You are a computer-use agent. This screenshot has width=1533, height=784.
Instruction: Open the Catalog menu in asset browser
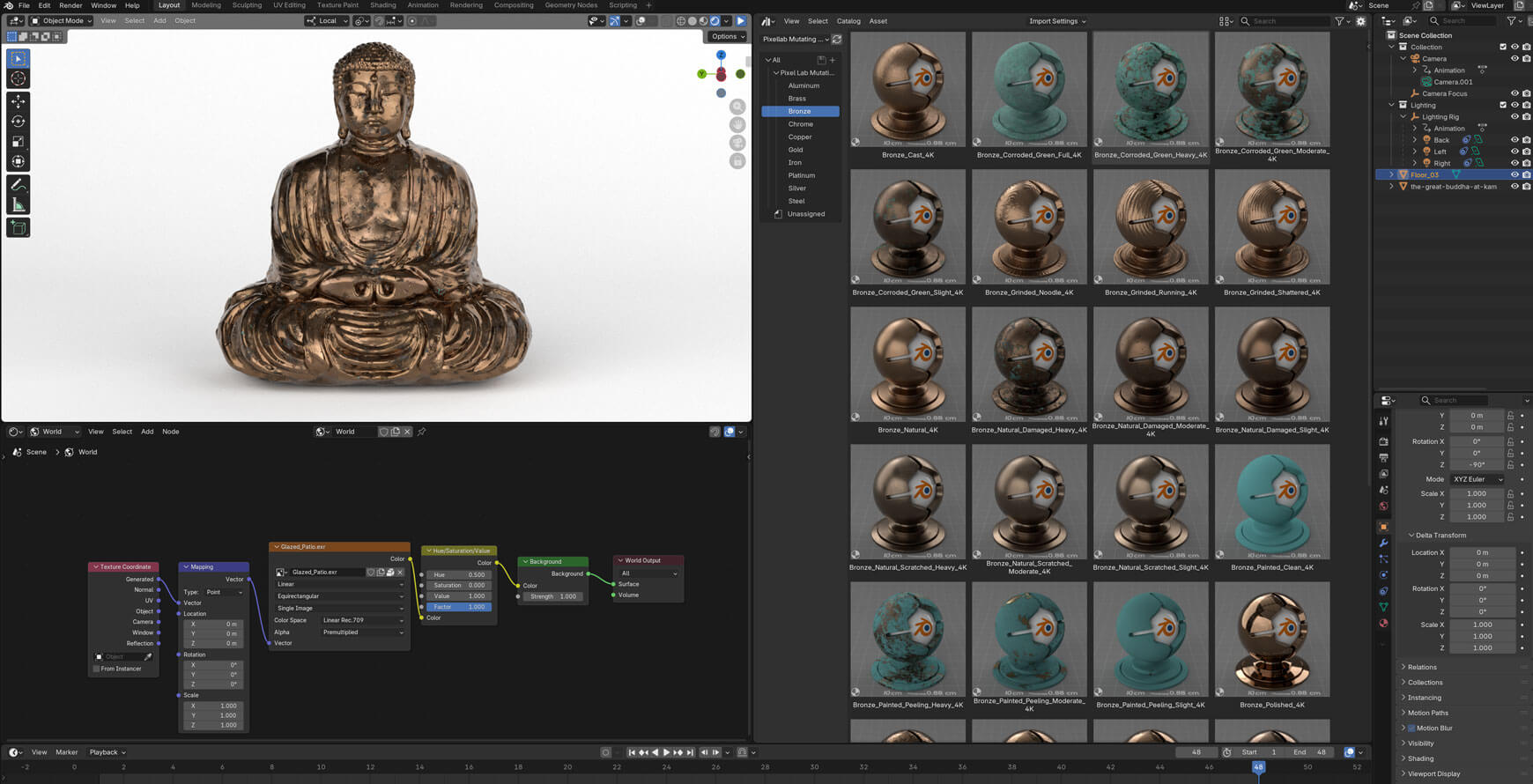tap(848, 21)
